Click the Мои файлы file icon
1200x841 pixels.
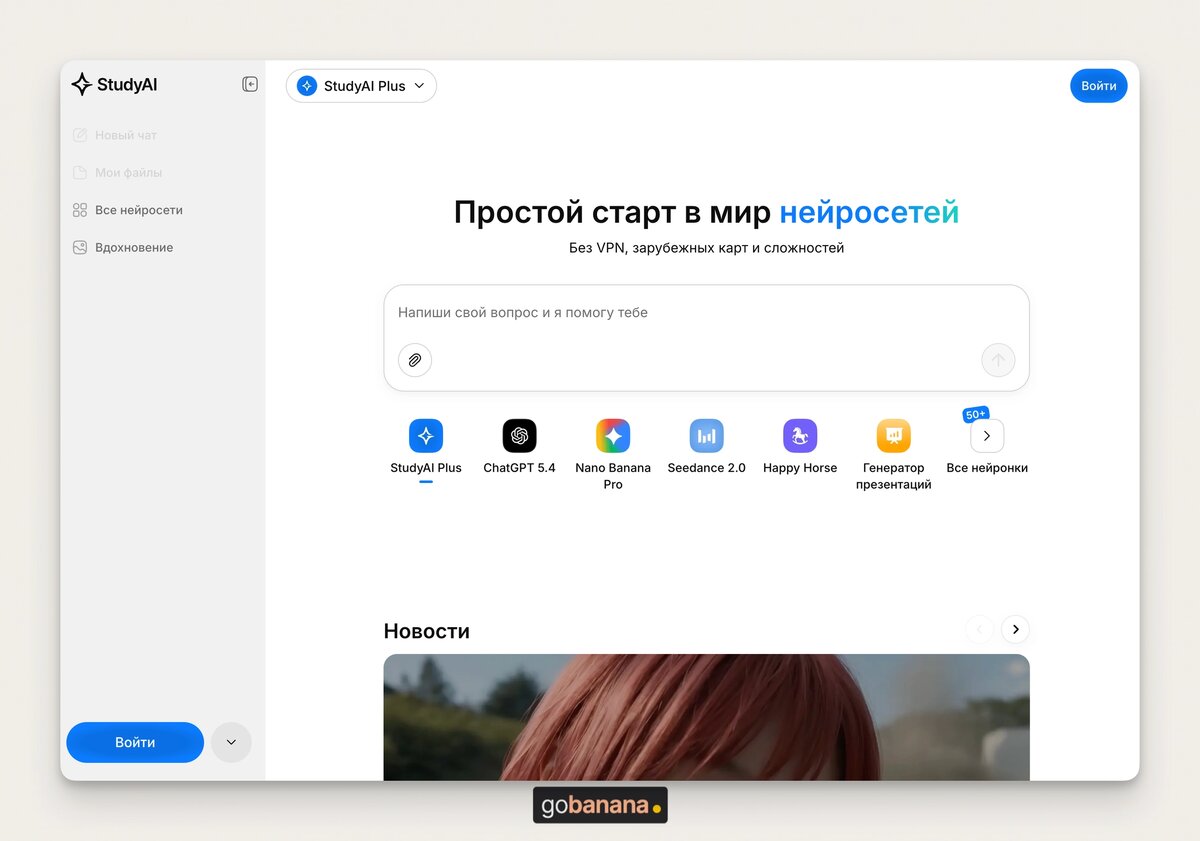80,173
